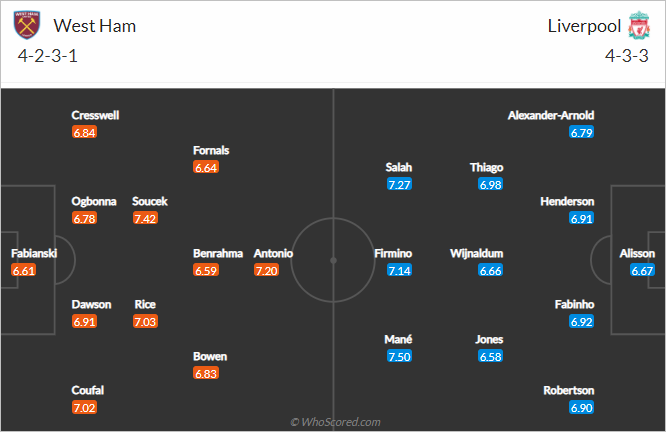The image size is (666, 432).
Task: Click Antonio's 7.20 rating badge
Action: (x=266, y=270)
